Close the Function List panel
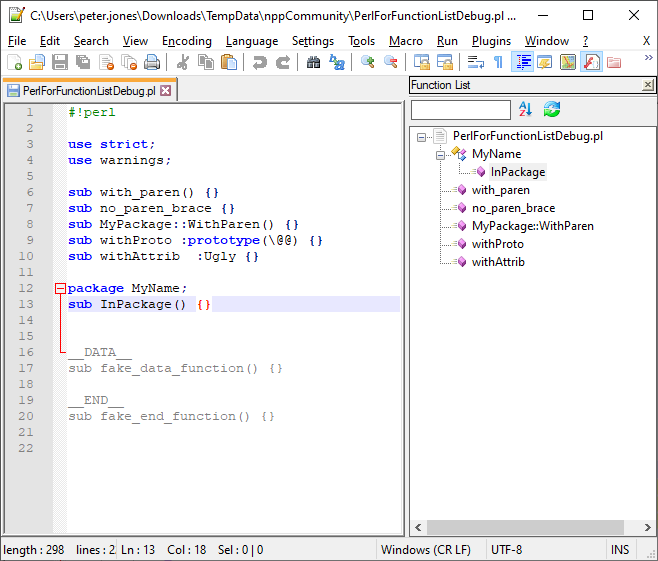The image size is (658, 561). click(x=648, y=85)
